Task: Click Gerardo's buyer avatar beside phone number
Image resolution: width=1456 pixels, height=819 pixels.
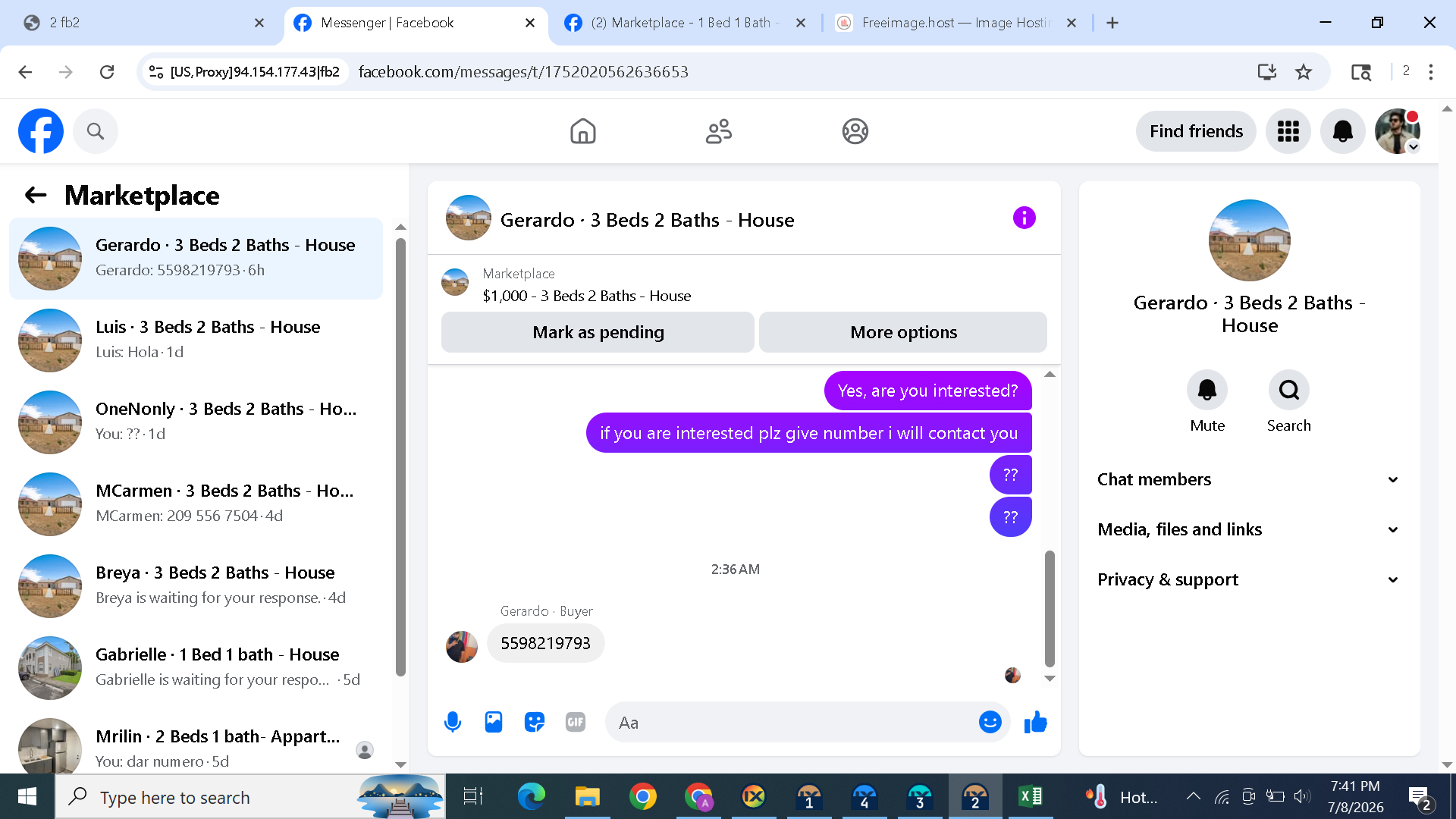Action: (x=462, y=647)
